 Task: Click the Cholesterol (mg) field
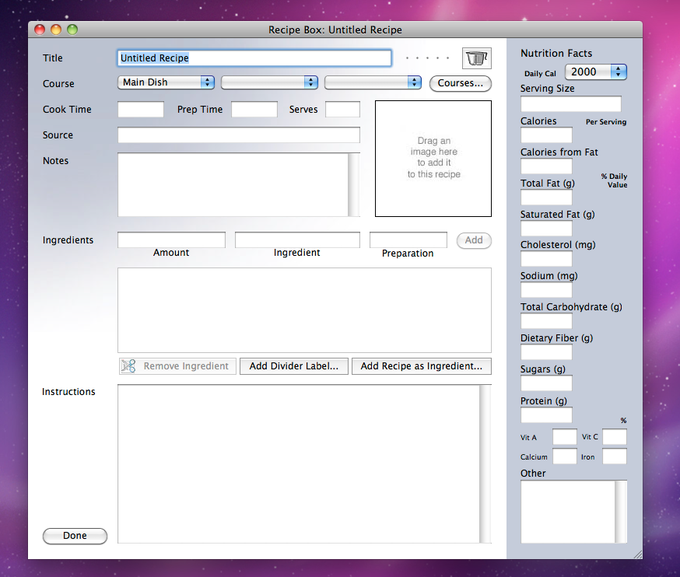pyautogui.click(x=546, y=259)
